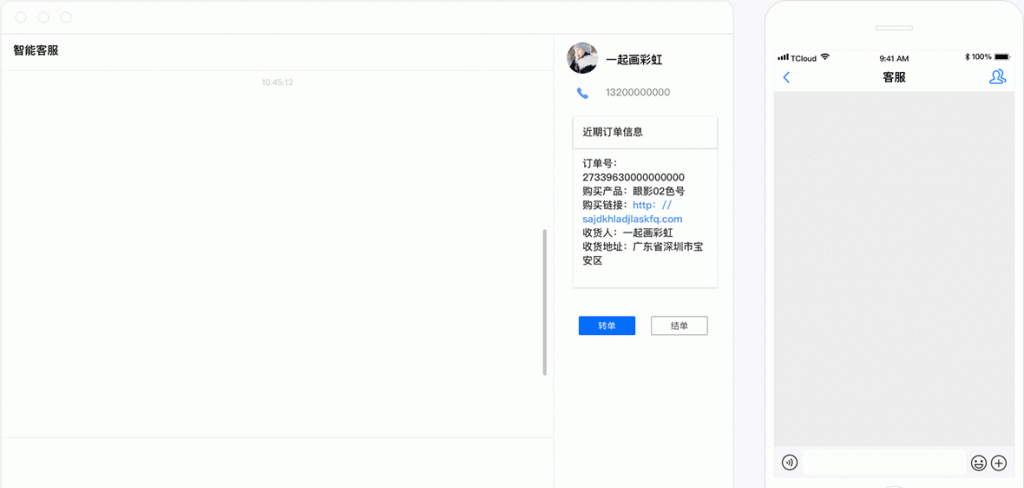Tap the signal bars in phone status bar

(x=783, y=57)
